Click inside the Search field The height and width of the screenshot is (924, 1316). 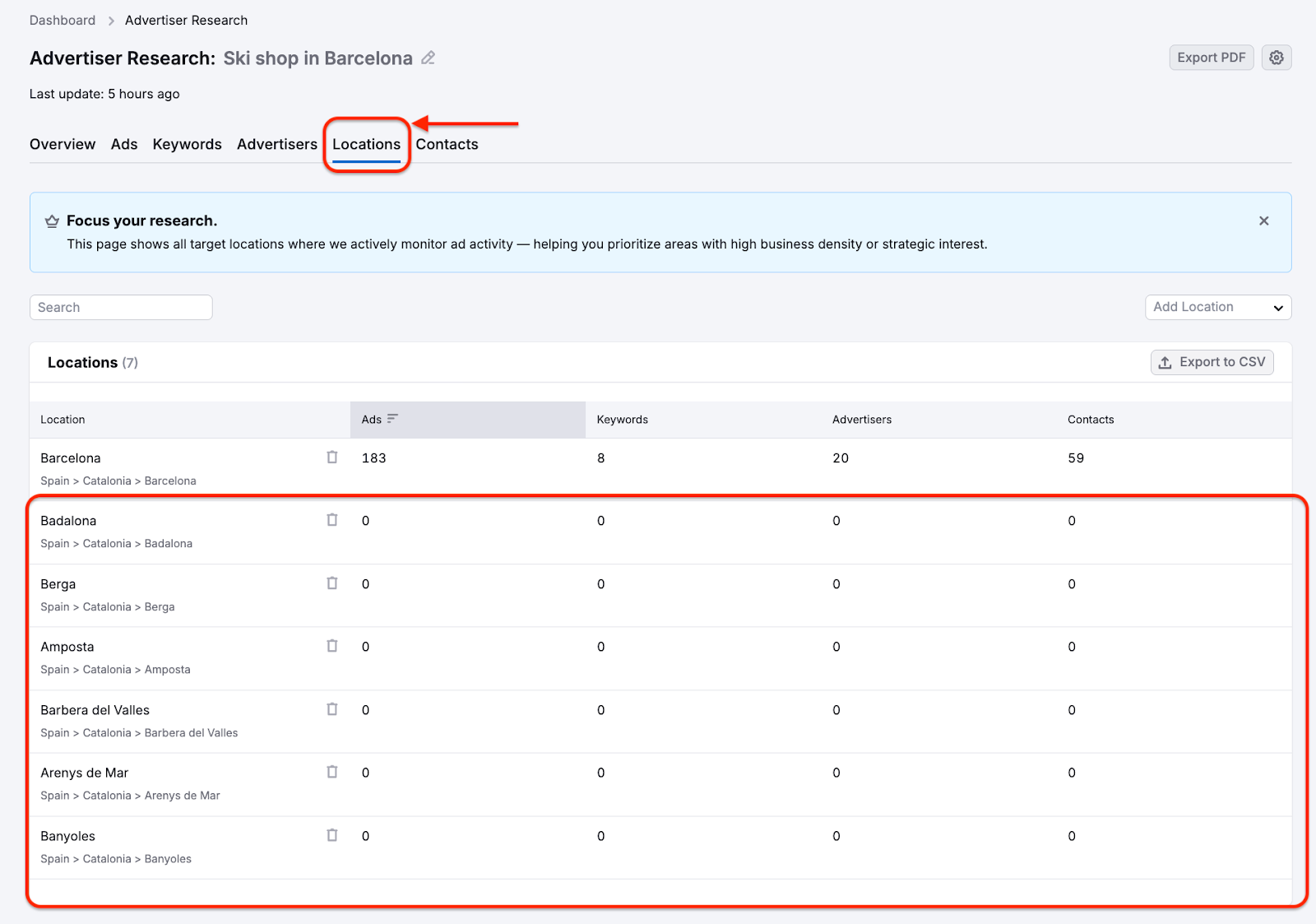[120, 307]
